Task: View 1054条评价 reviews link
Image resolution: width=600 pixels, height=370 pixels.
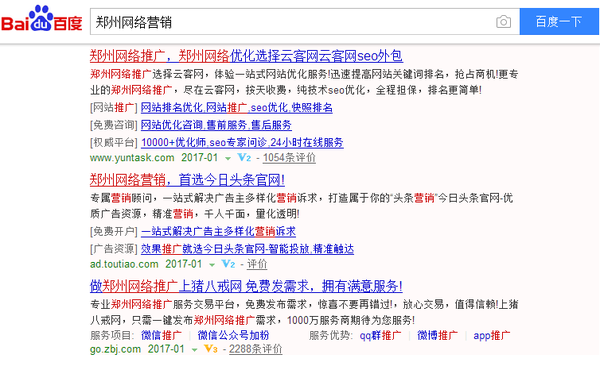Action: tap(289, 158)
